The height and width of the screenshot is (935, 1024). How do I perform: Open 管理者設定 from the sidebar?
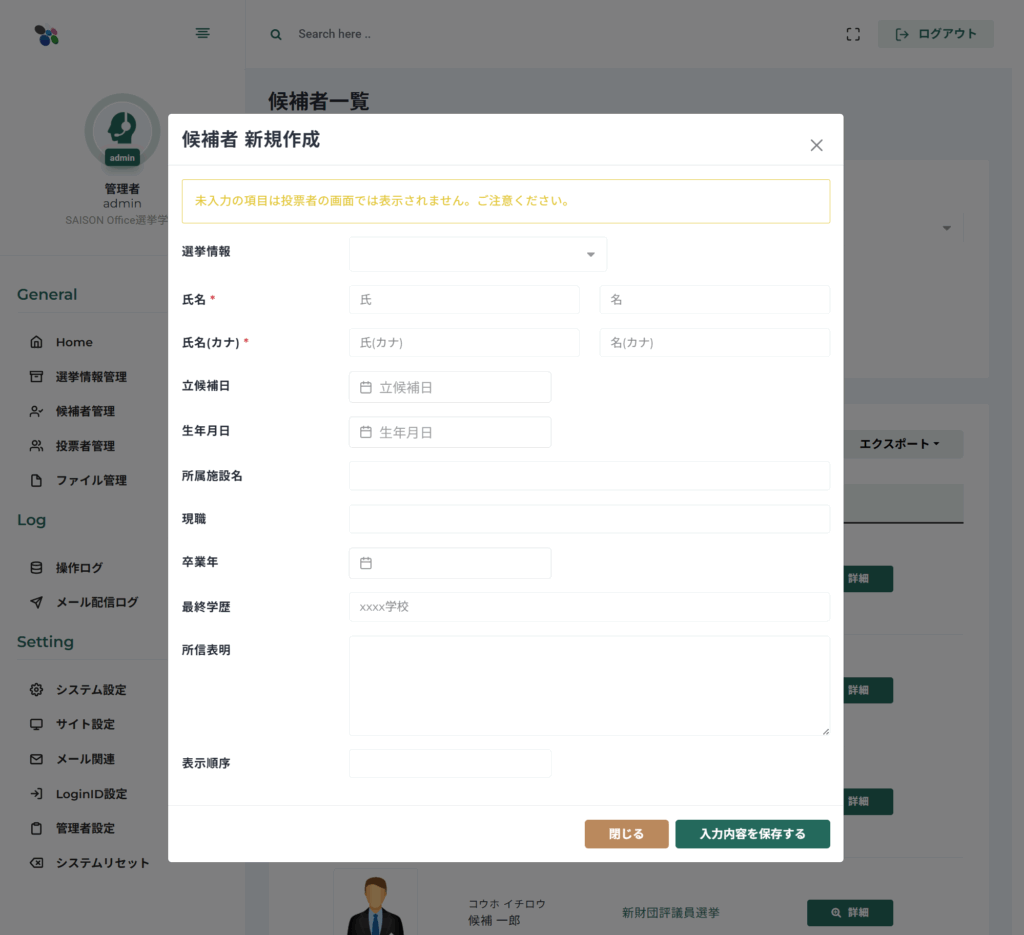click(x=85, y=828)
